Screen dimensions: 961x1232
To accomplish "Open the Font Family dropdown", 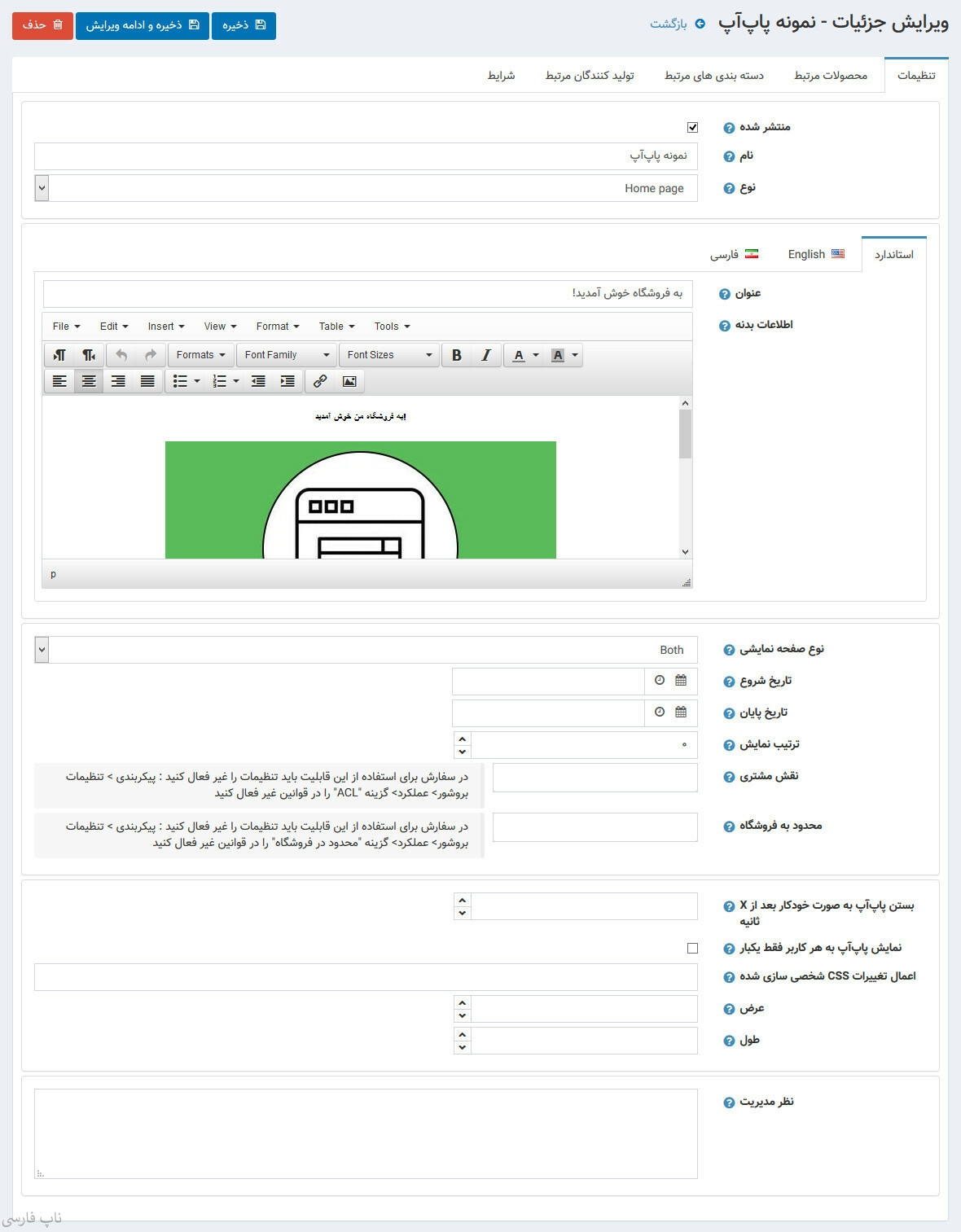I will (287, 355).
